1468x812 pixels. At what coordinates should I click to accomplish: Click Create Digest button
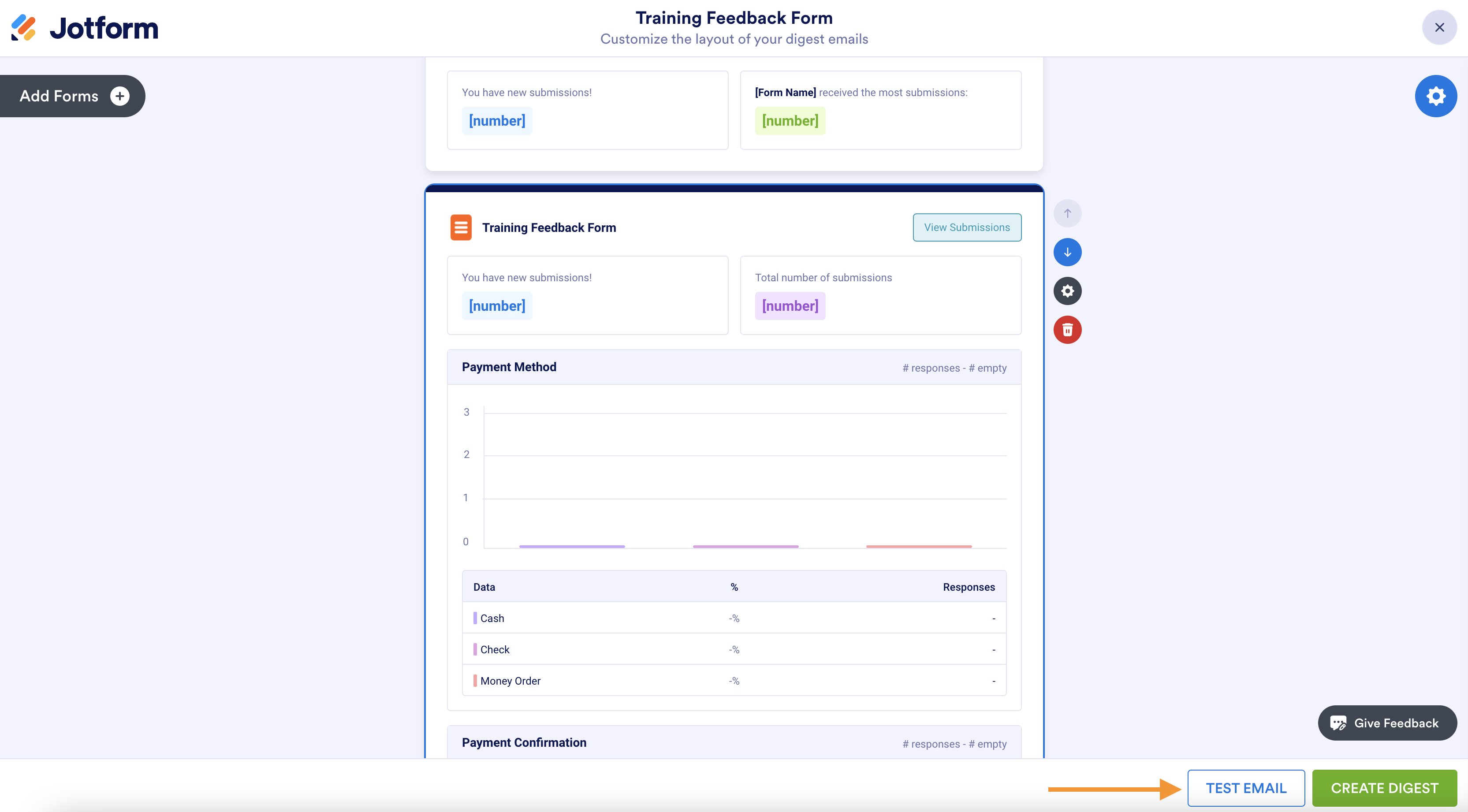pyautogui.click(x=1384, y=788)
